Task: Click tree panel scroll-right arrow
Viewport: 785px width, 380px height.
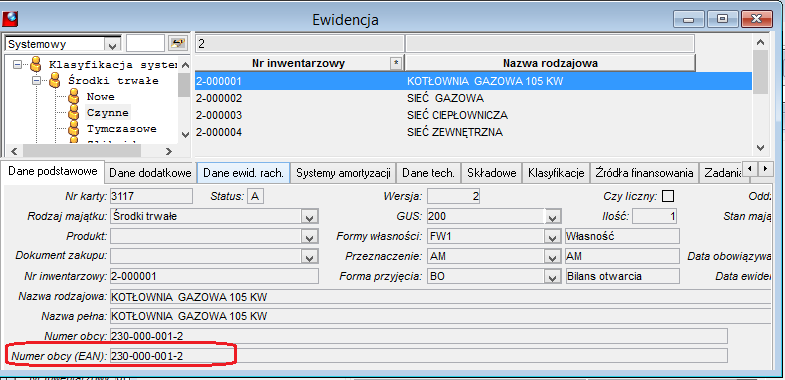Action: pos(168,151)
